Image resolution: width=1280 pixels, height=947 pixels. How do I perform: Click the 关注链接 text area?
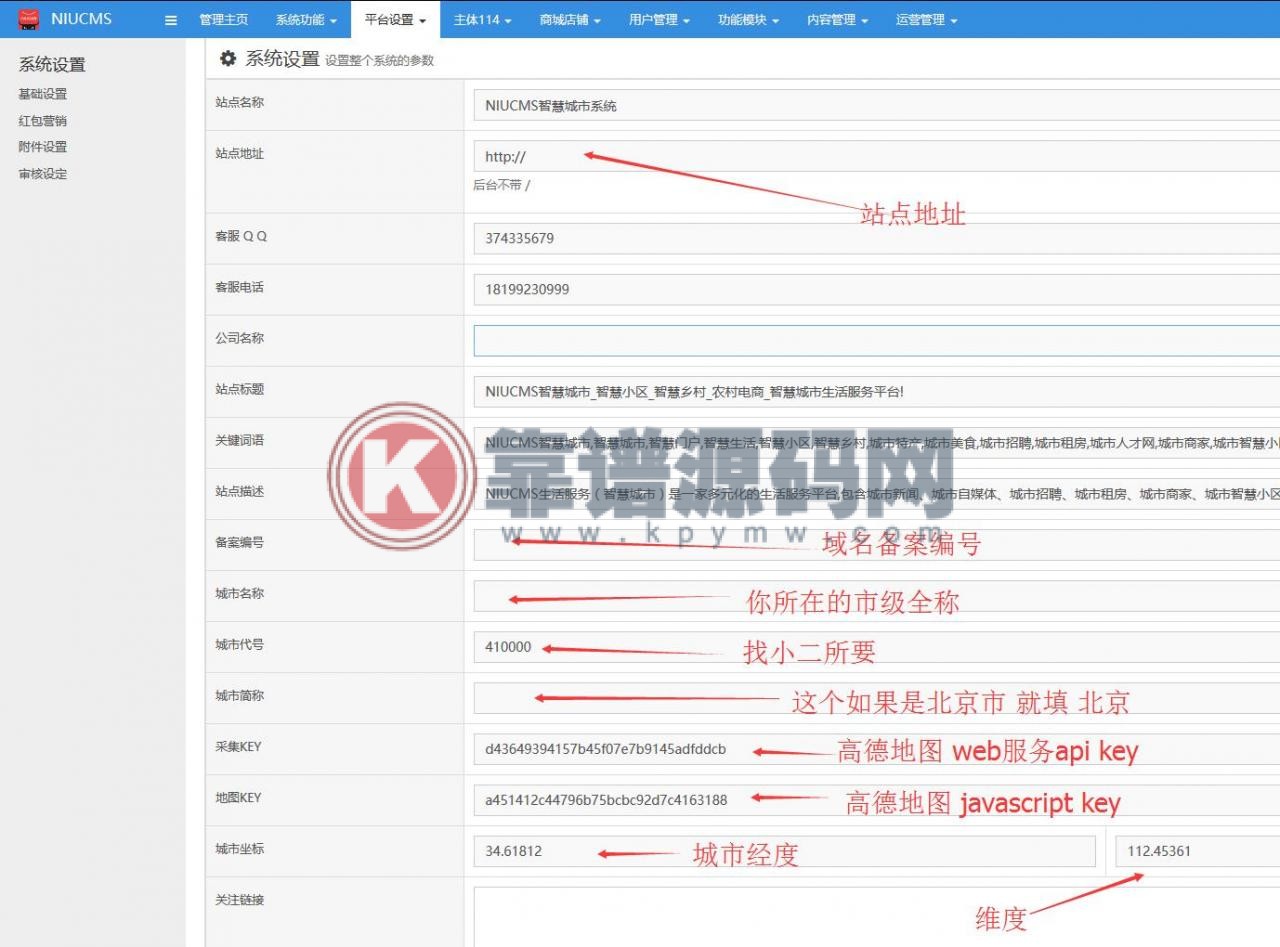(x=877, y=916)
